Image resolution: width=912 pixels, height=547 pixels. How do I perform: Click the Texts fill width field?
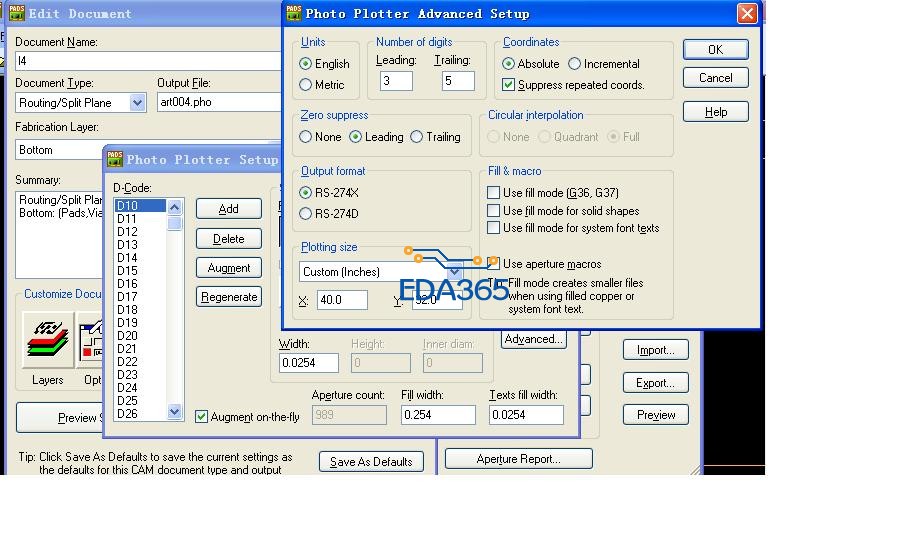[526, 414]
